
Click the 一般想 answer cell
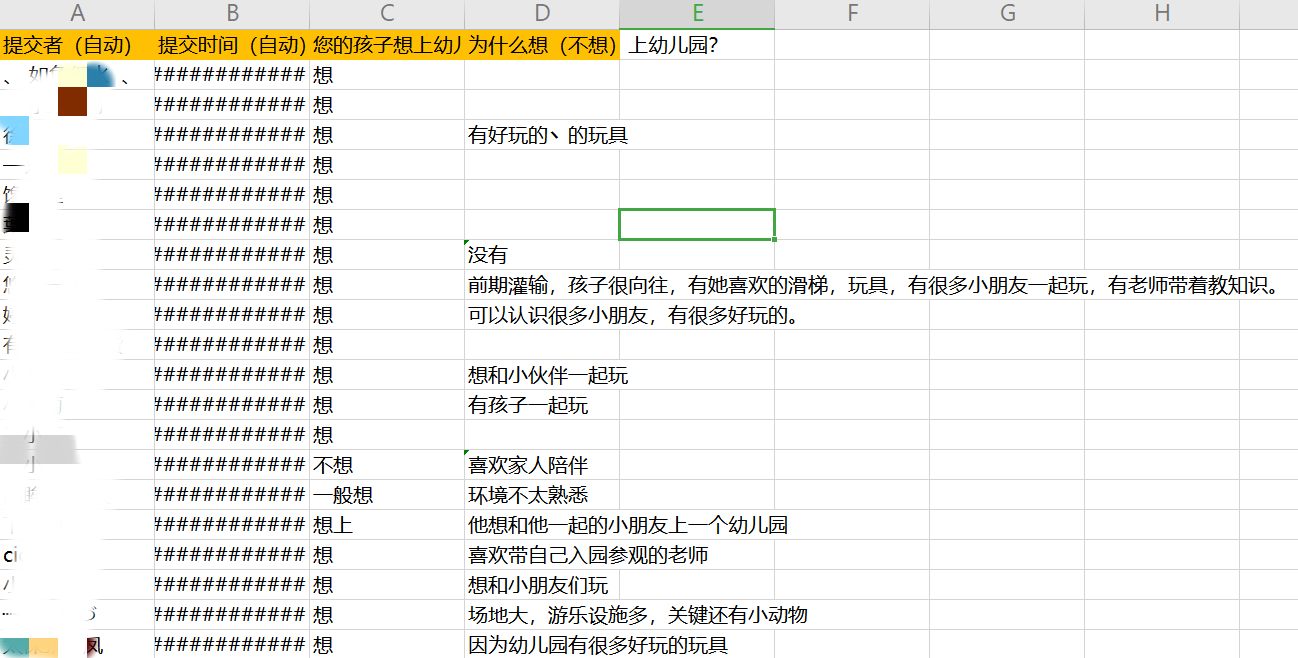pyautogui.click(x=387, y=495)
